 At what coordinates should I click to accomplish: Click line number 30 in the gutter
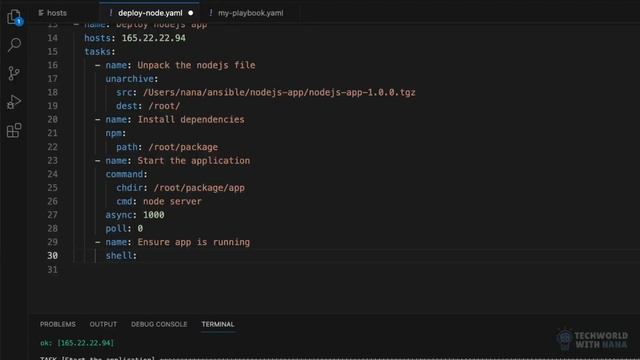(x=52, y=256)
